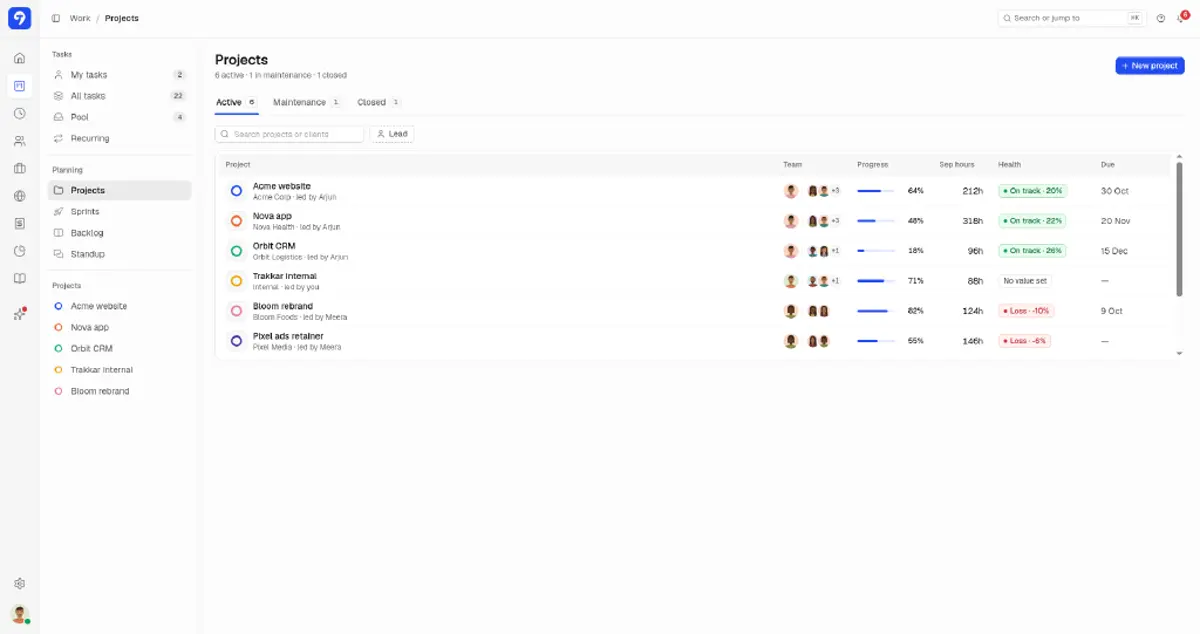Select Projects under Planning

[119, 190]
